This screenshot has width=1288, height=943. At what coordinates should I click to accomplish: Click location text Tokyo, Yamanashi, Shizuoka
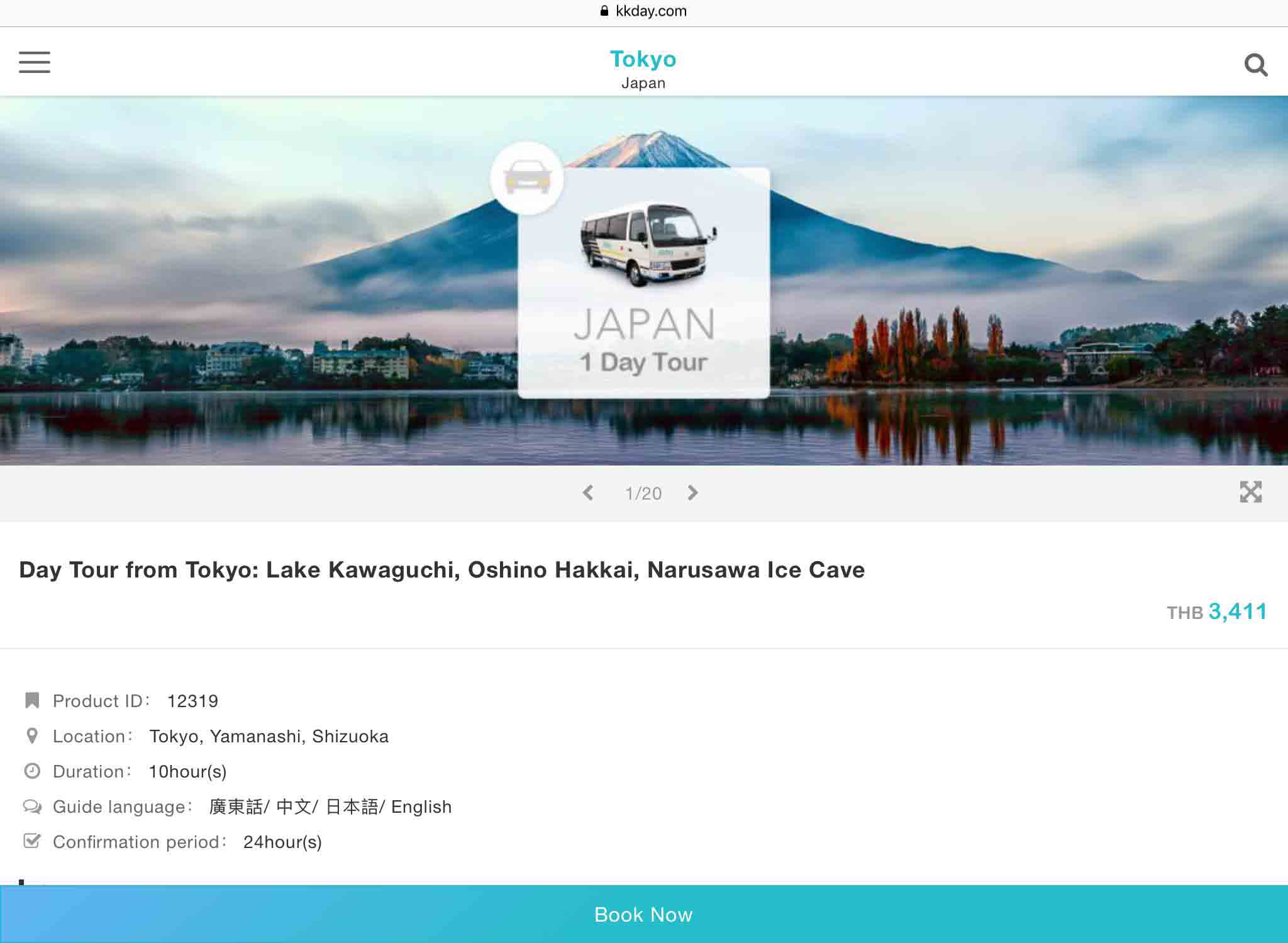(x=269, y=736)
